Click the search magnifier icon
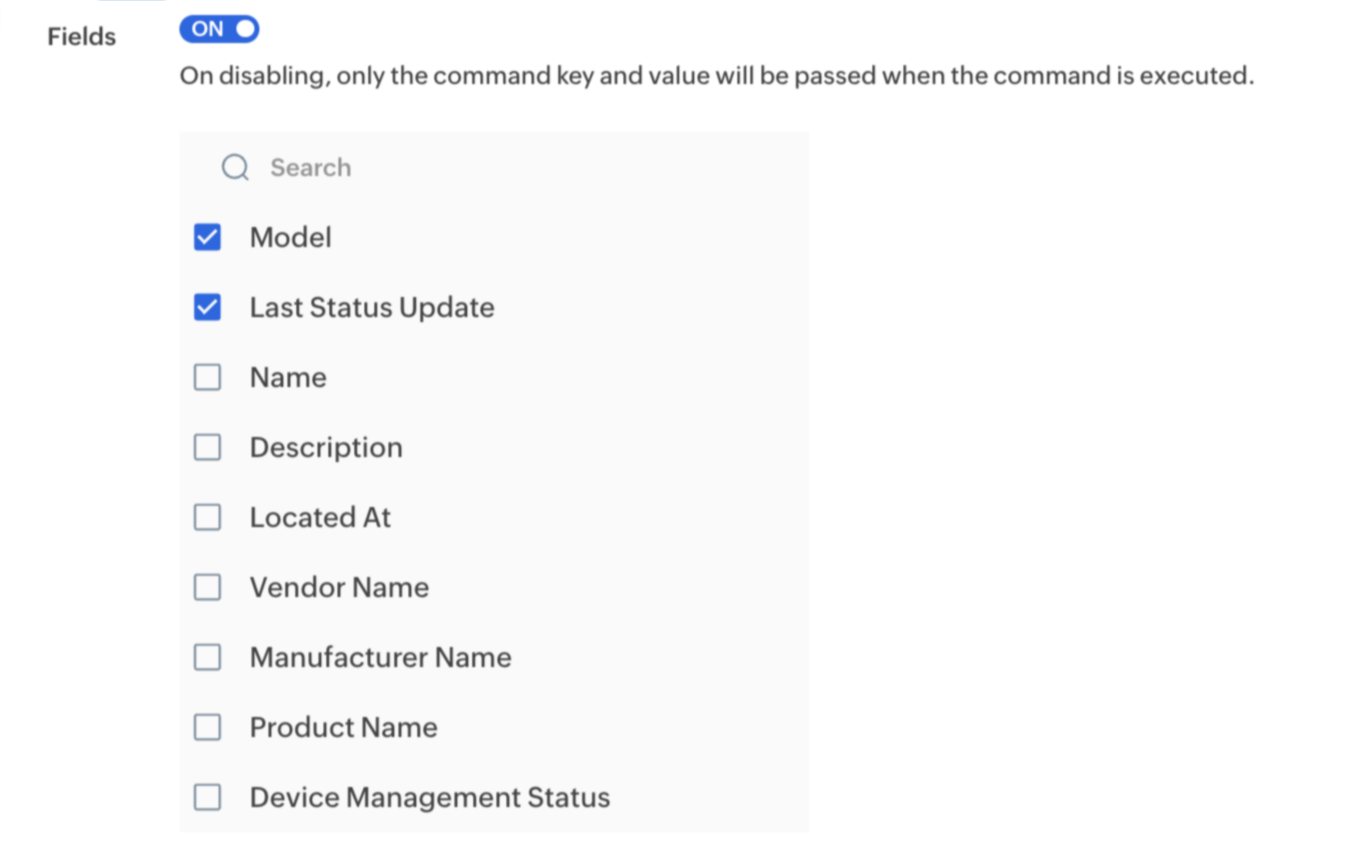 pyautogui.click(x=235, y=167)
